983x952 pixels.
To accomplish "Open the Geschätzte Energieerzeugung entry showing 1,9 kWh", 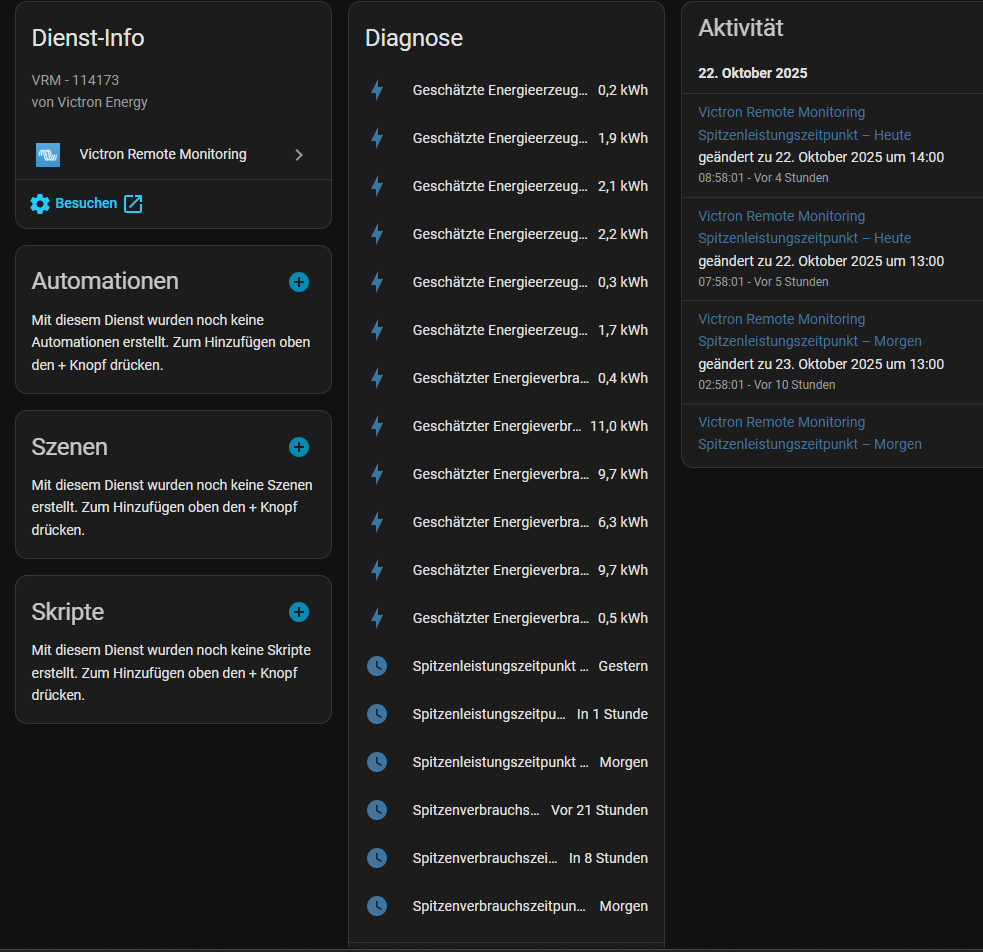I will [500, 138].
